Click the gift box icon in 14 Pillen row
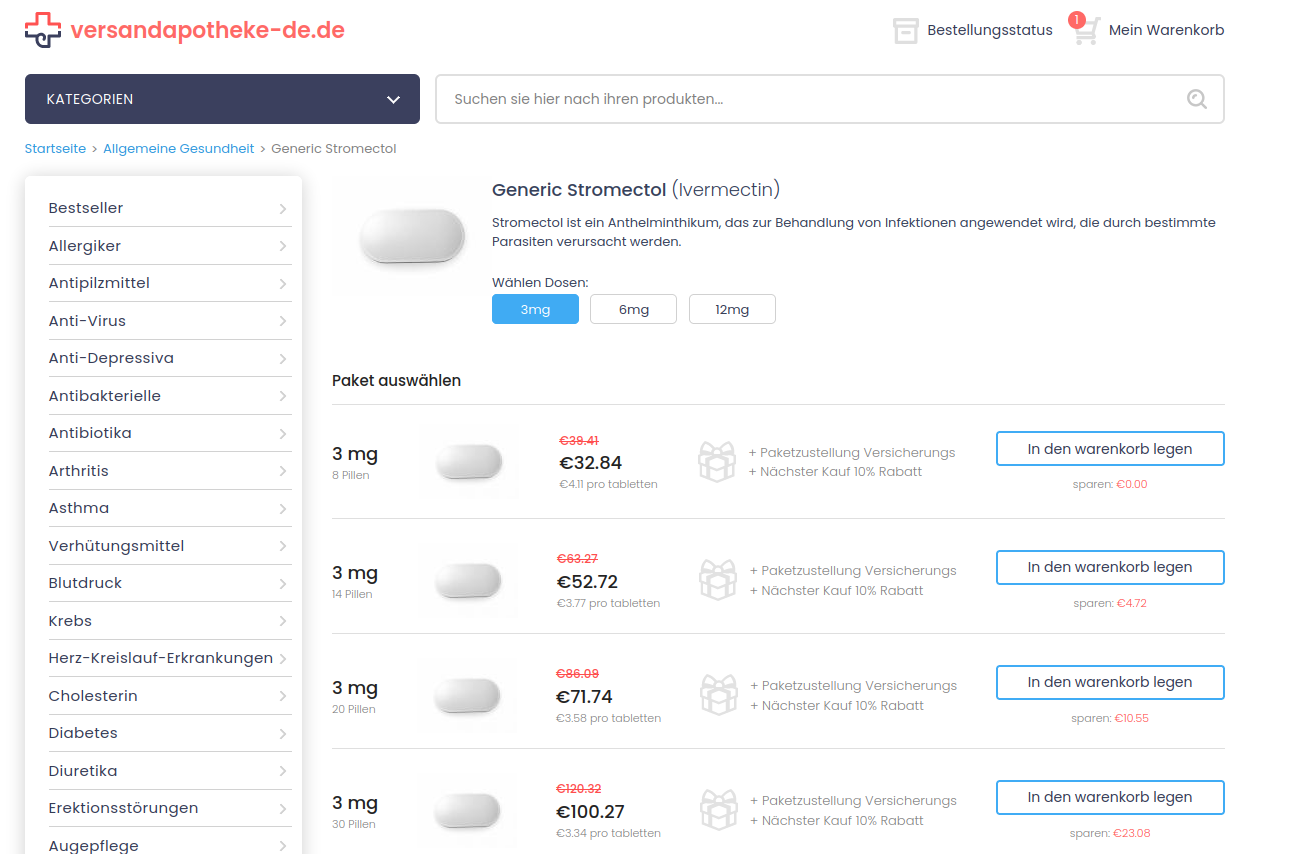The width and height of the screenshot is (1304, 854). tap(717, 580)
